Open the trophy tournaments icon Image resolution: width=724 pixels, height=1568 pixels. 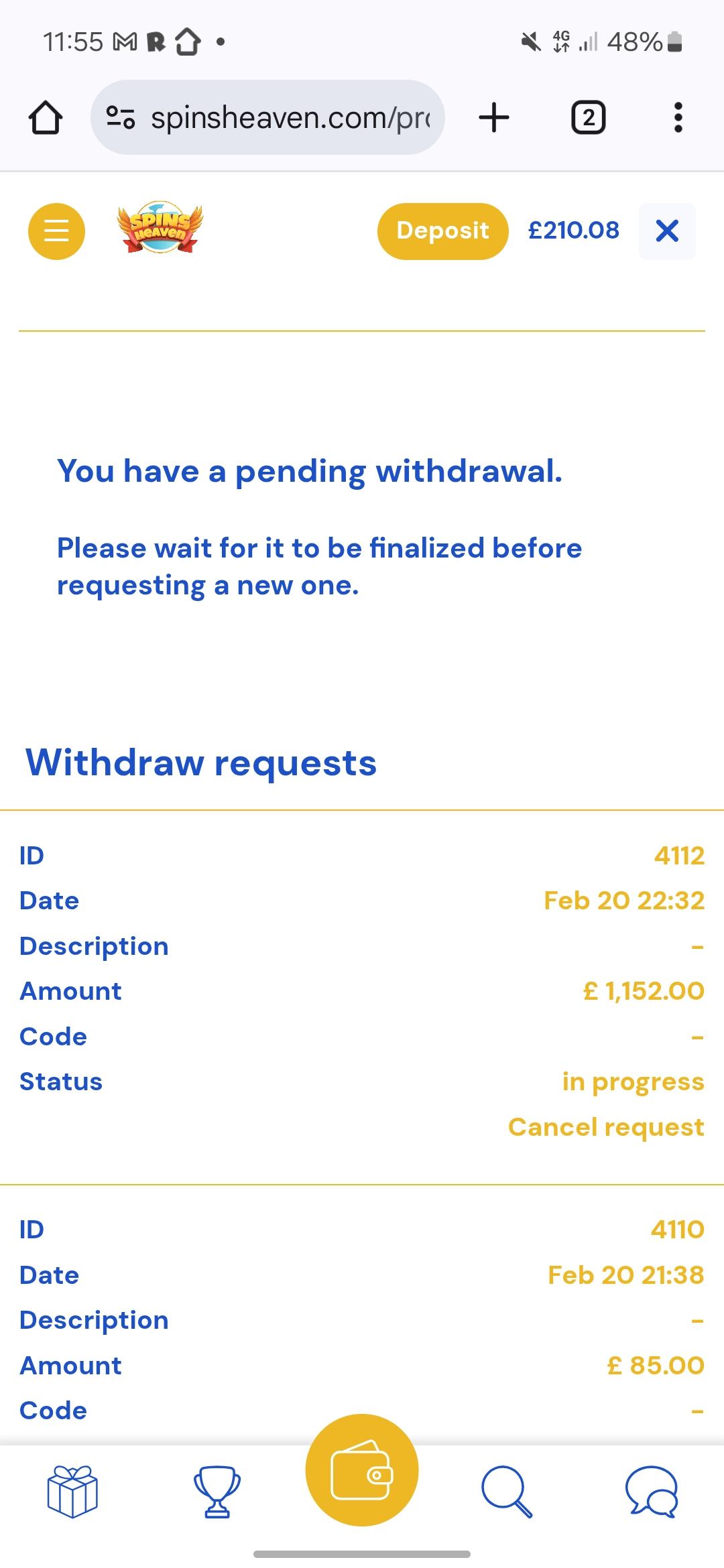(217, 1492)
